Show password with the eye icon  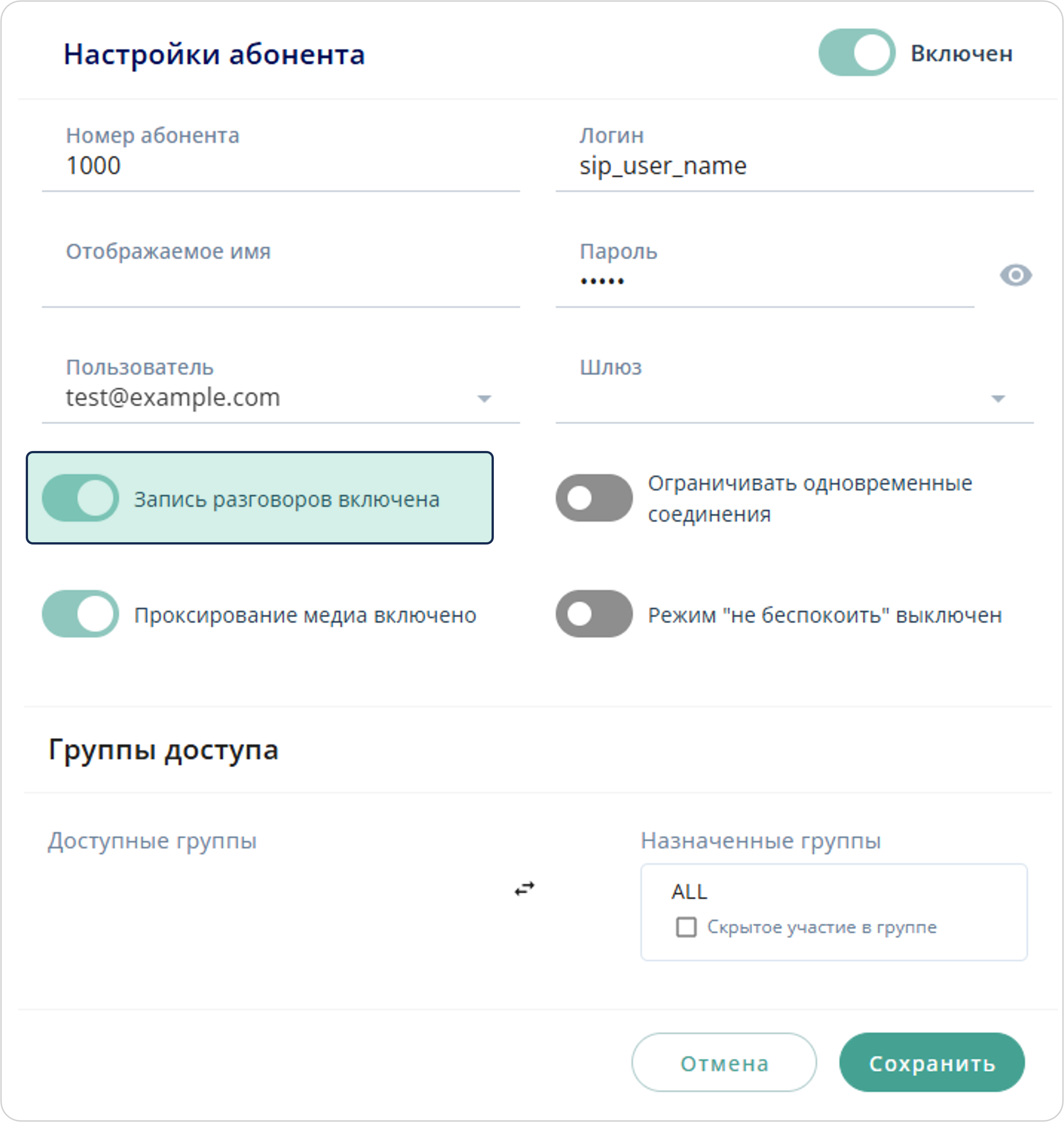1015,276
